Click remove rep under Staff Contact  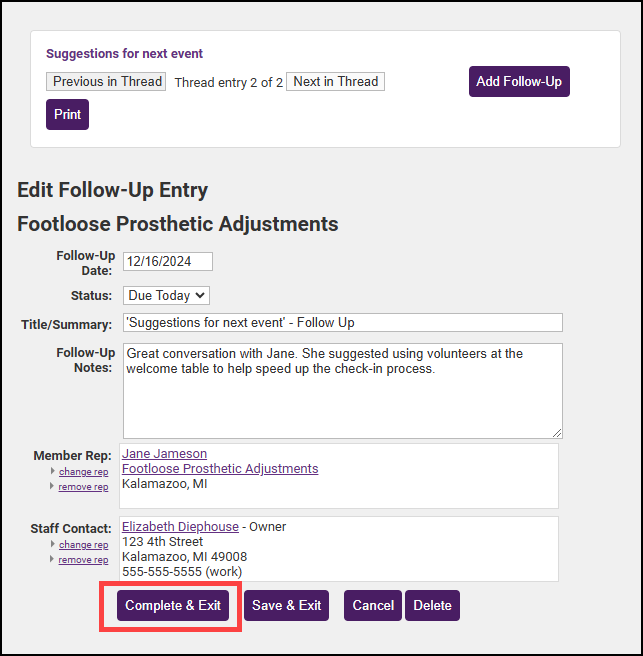click(x=83, y=560)
